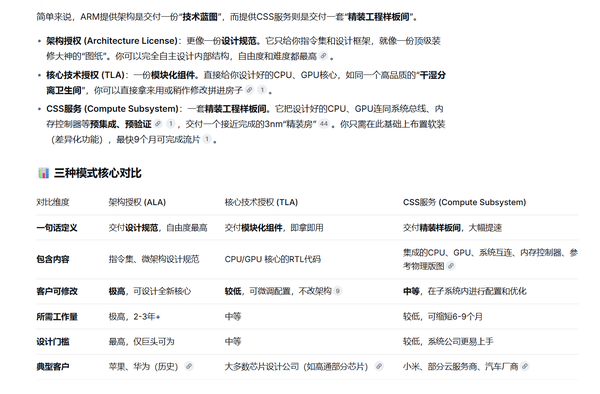Open source link icon after 预集成、预验证
Image resolution: width=600 pixels, height=394 pixels.
tap(158, 124)
